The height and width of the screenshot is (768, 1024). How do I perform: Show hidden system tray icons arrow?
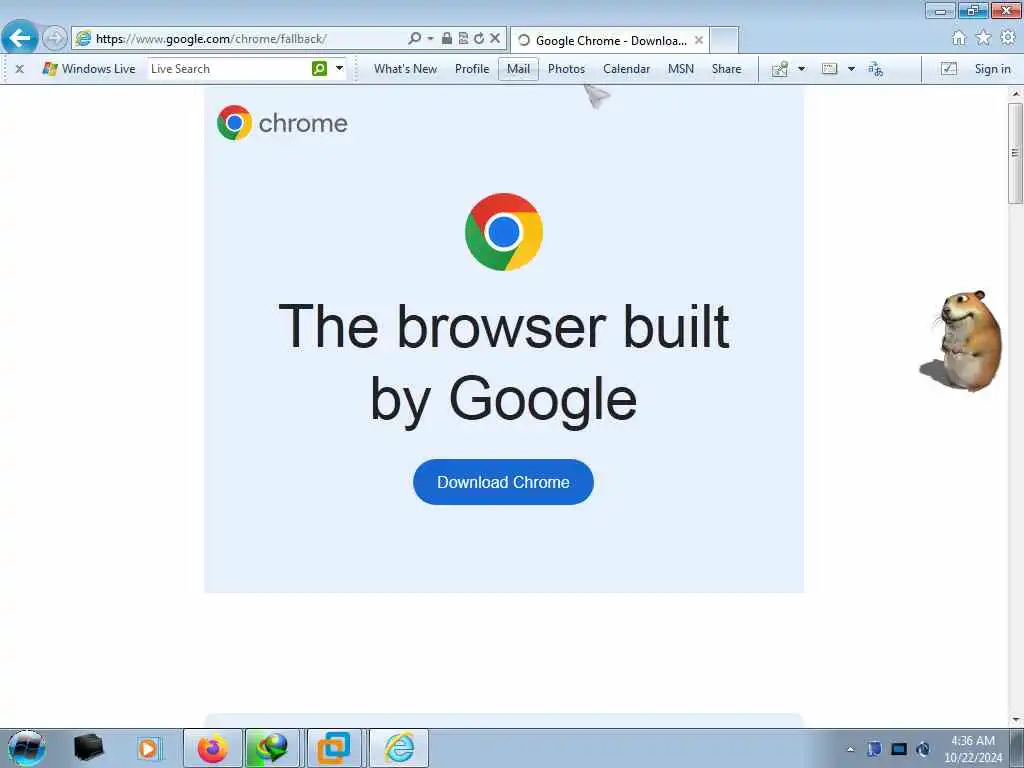coord(850,749)
